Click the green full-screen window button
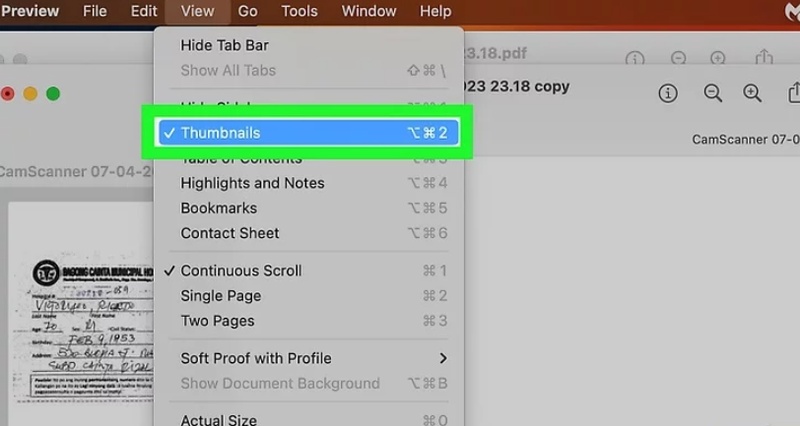The width and height of the screenshot is (800, 426). click(53, 94)
